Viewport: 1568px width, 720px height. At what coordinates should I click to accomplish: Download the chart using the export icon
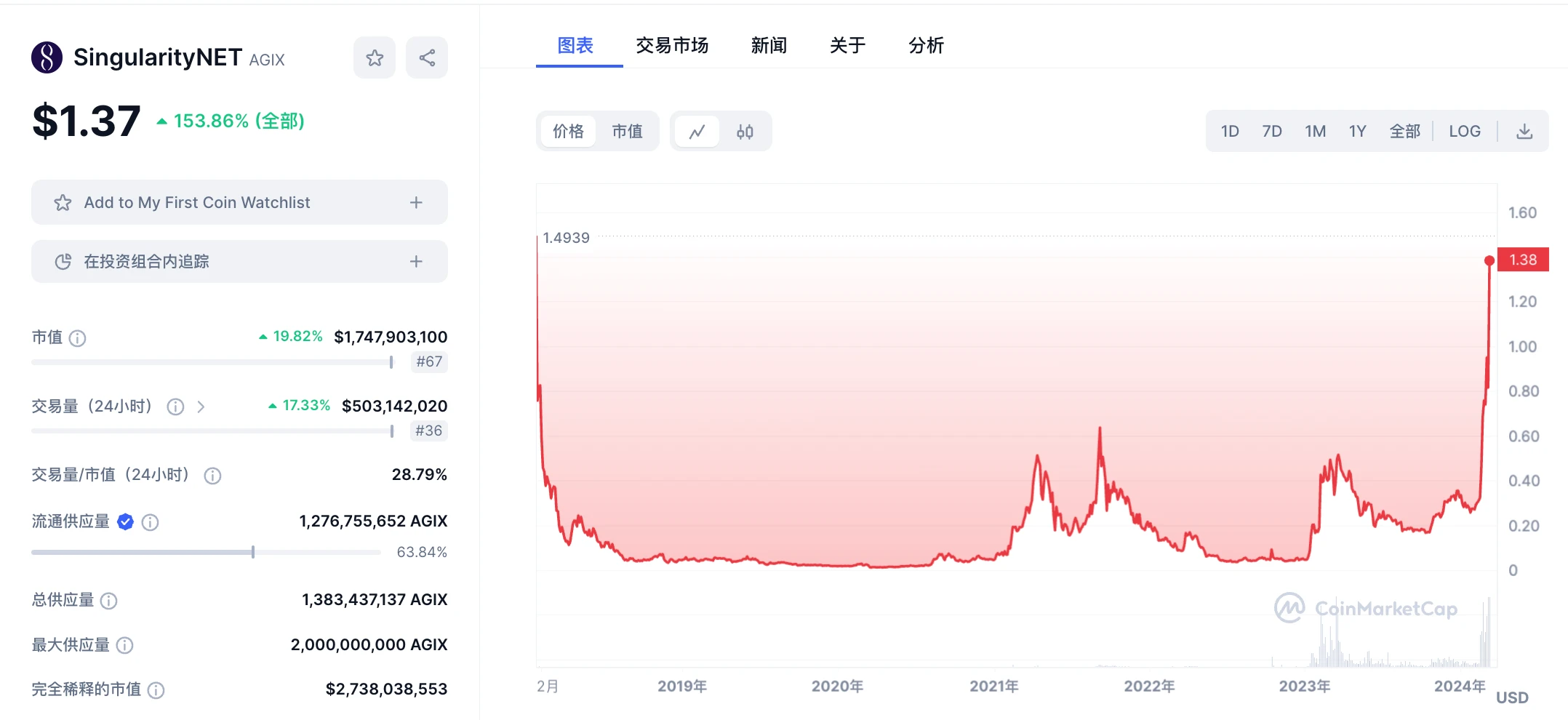tap(1524, 131)
